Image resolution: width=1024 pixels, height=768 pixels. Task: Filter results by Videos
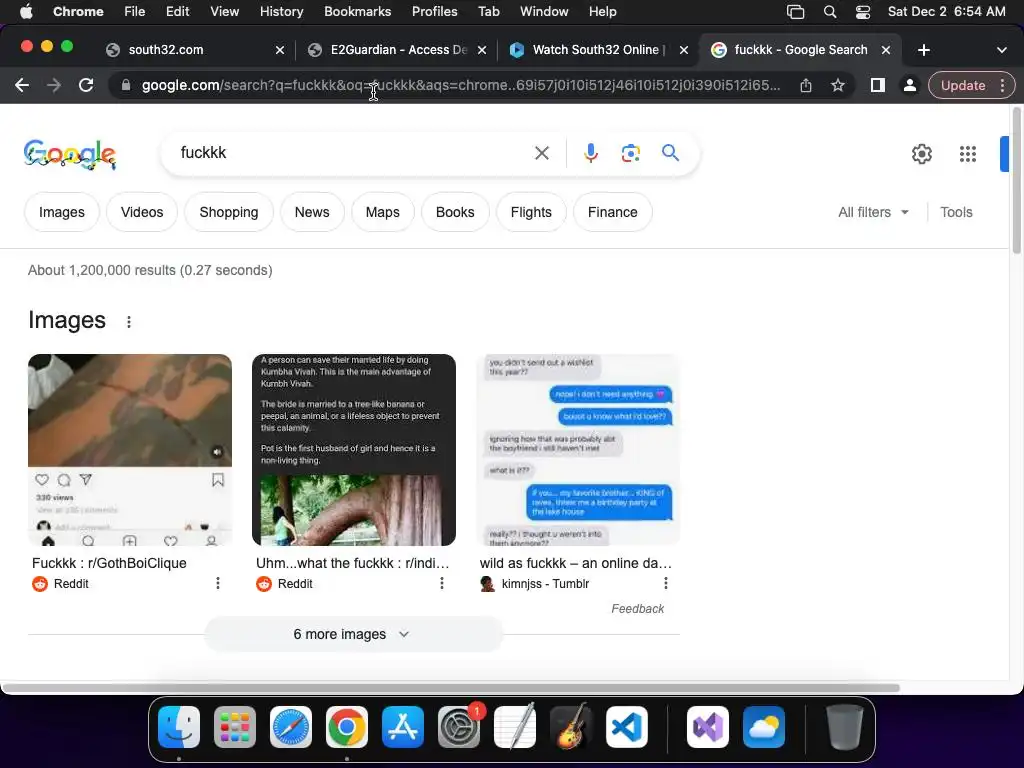coord(142,212)
